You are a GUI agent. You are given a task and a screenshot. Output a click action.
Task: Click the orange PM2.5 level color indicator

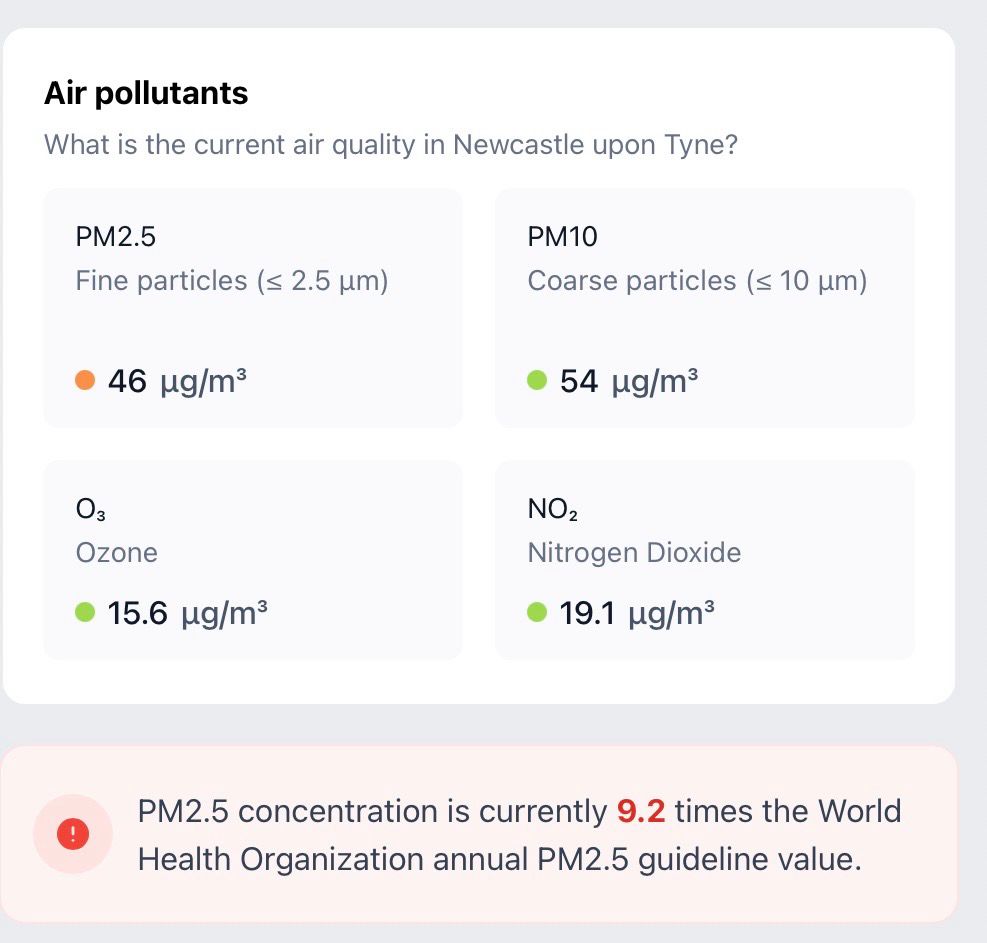86,380
